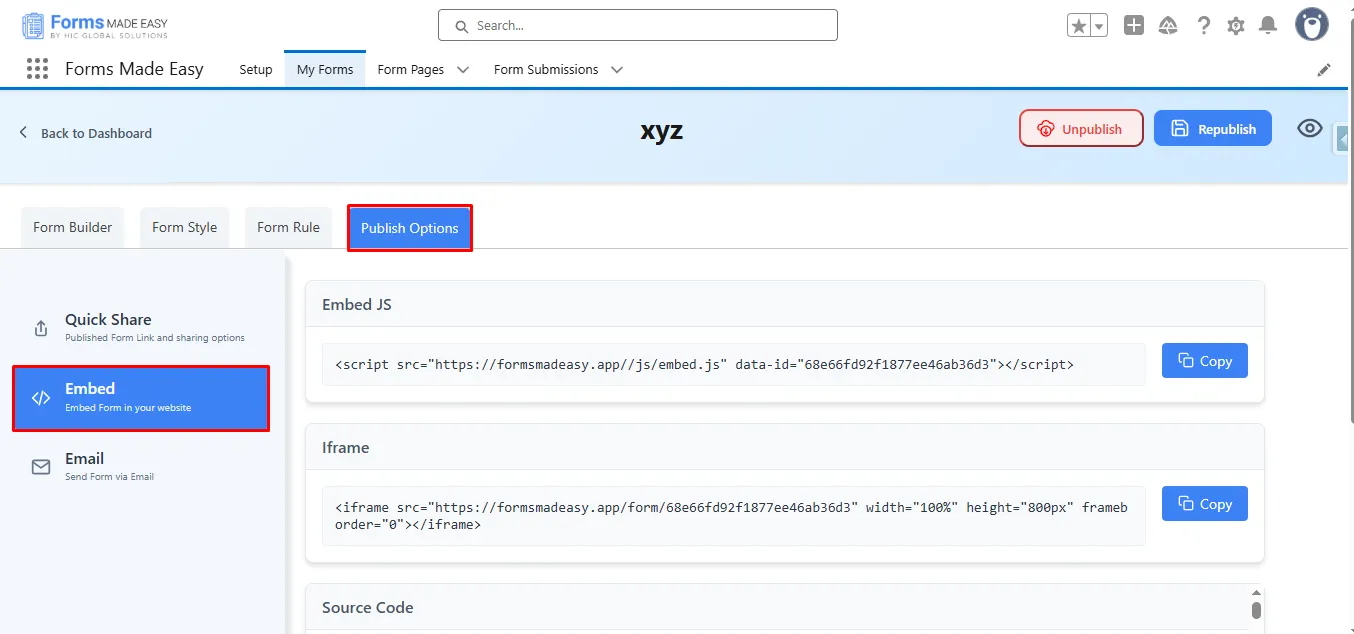Switch to the Form Style tab
The width and height of the screenshot is (1354, 634).
click(x=184, y=227)
